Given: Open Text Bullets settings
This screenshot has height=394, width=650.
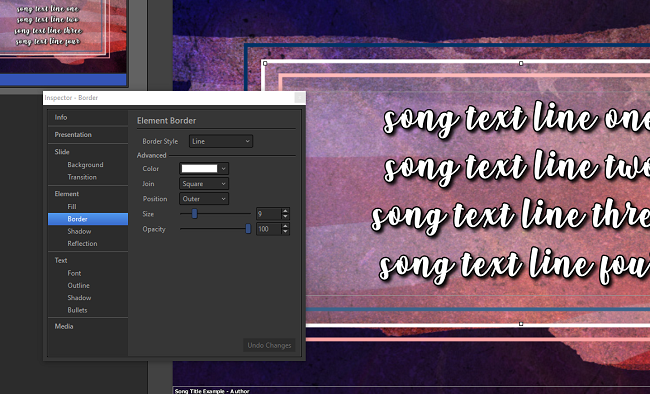Looking at the screenshot, I should pos(77,310).
